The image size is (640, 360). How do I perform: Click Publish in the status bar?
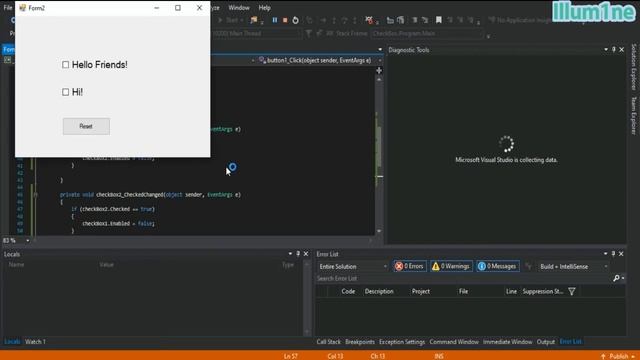[618, 356]
